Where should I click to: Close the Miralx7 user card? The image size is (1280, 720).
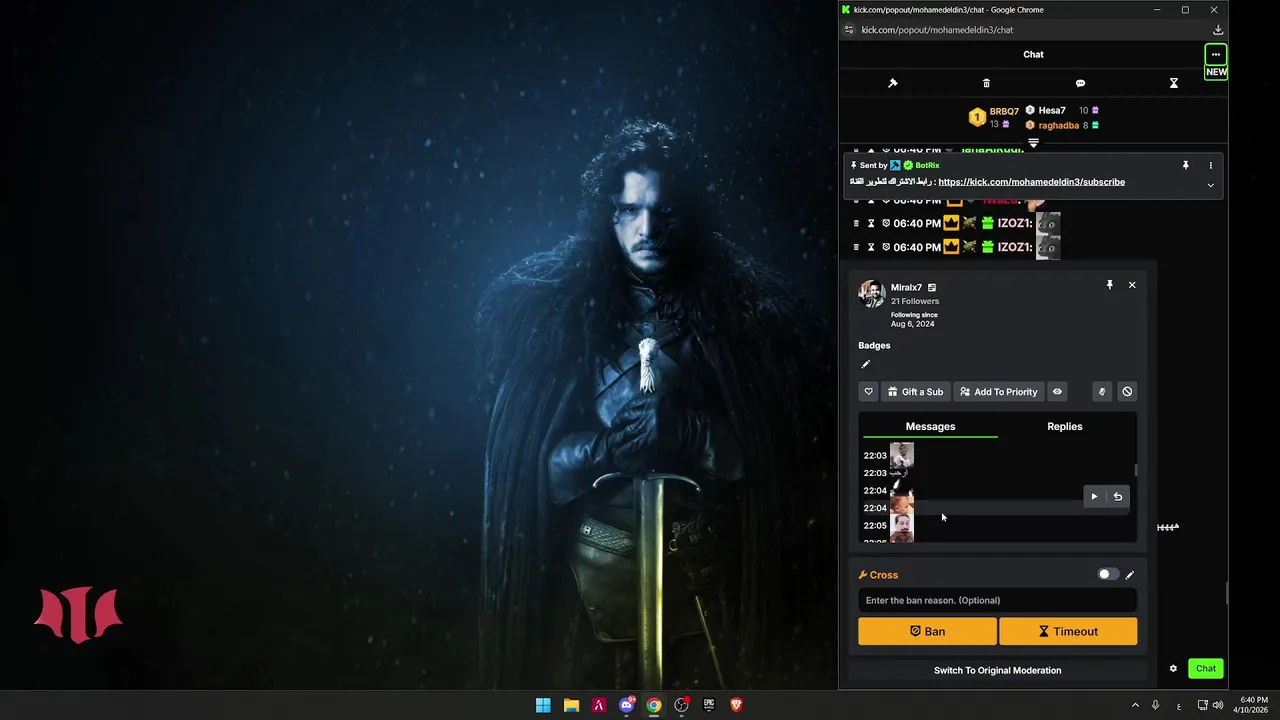[x=1132, y=285]
